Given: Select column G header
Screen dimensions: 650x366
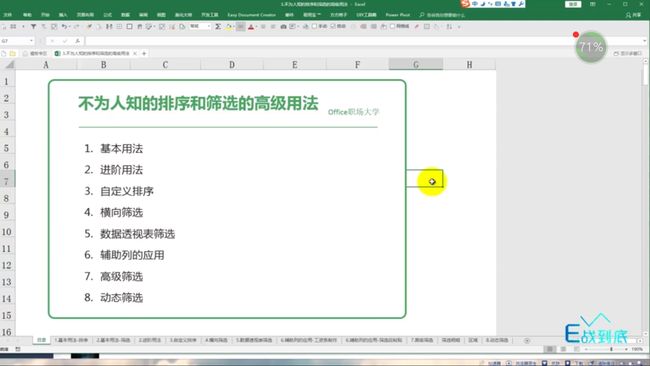Looking at the screenshot, I should 416,65.
